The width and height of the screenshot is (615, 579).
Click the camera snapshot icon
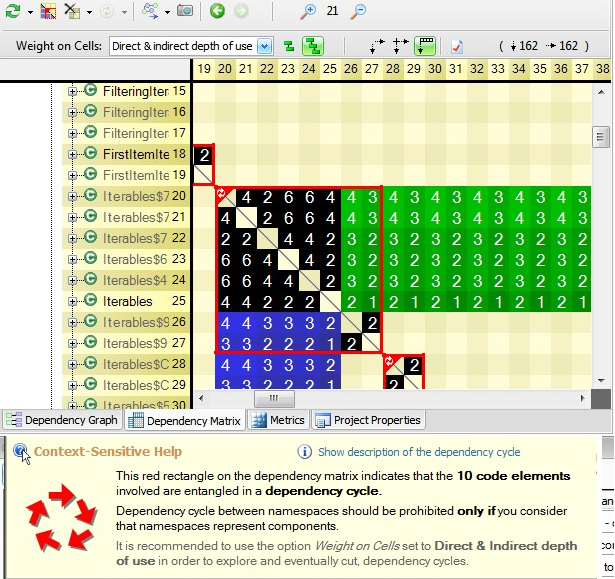pos(185,11)
